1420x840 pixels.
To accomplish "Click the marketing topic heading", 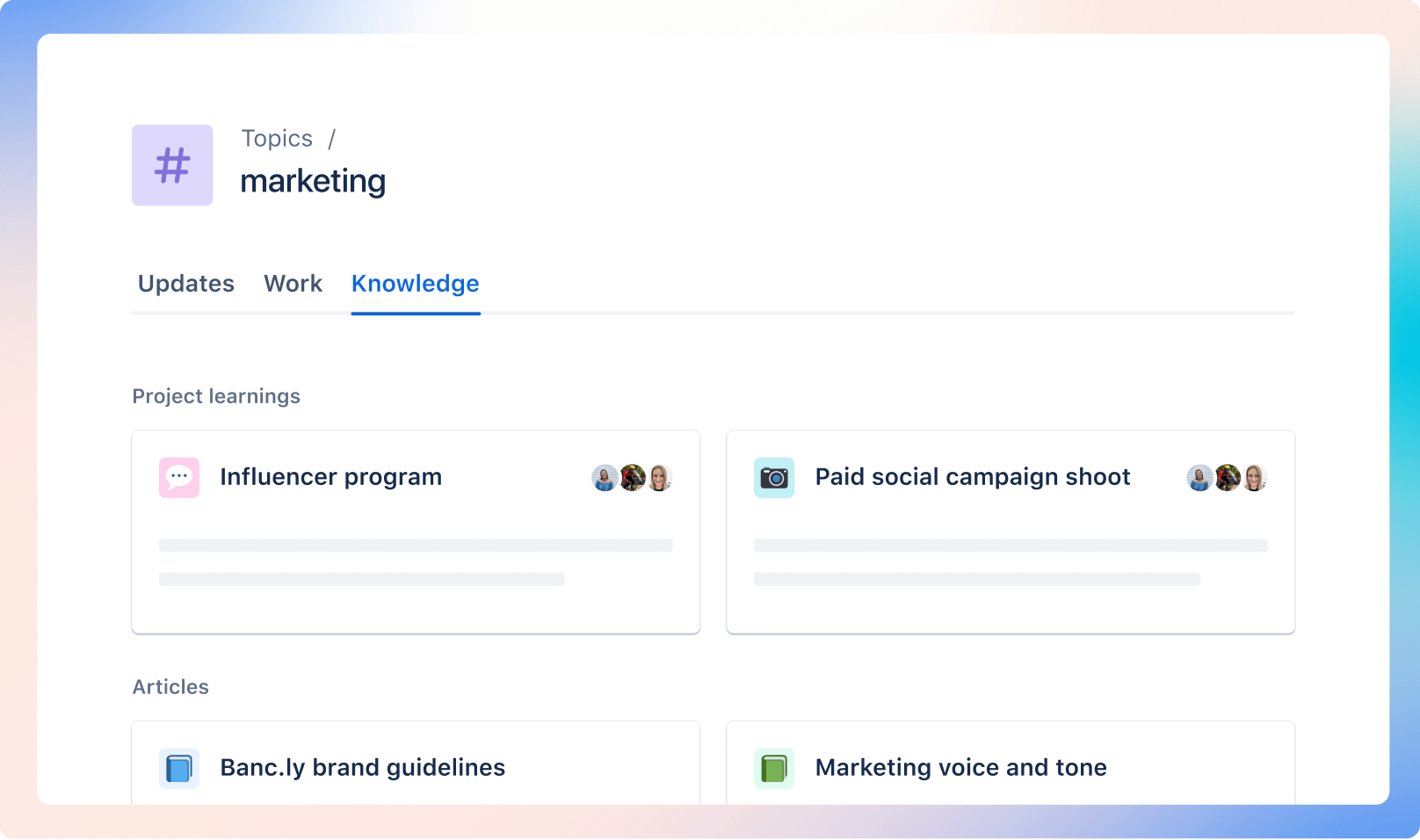I will pos(313,181).
